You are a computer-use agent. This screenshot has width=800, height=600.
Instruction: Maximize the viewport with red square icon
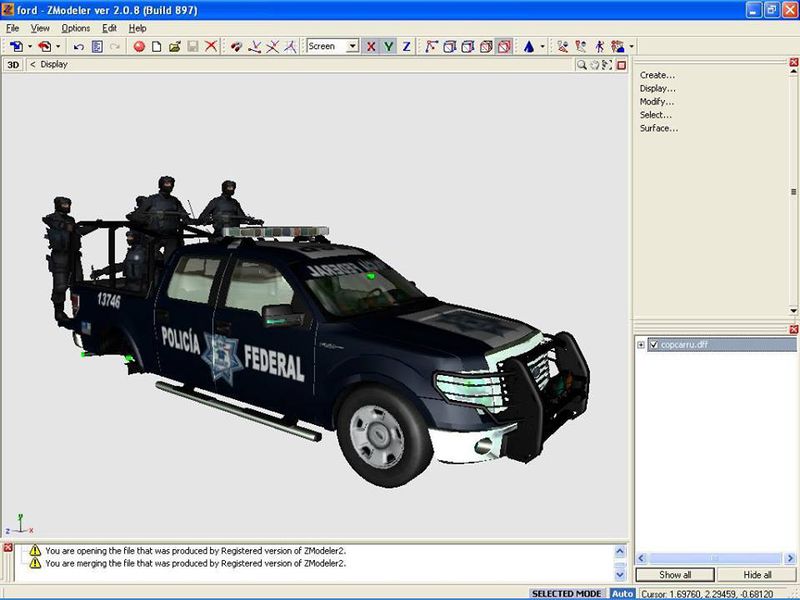(x=621, y=65)
